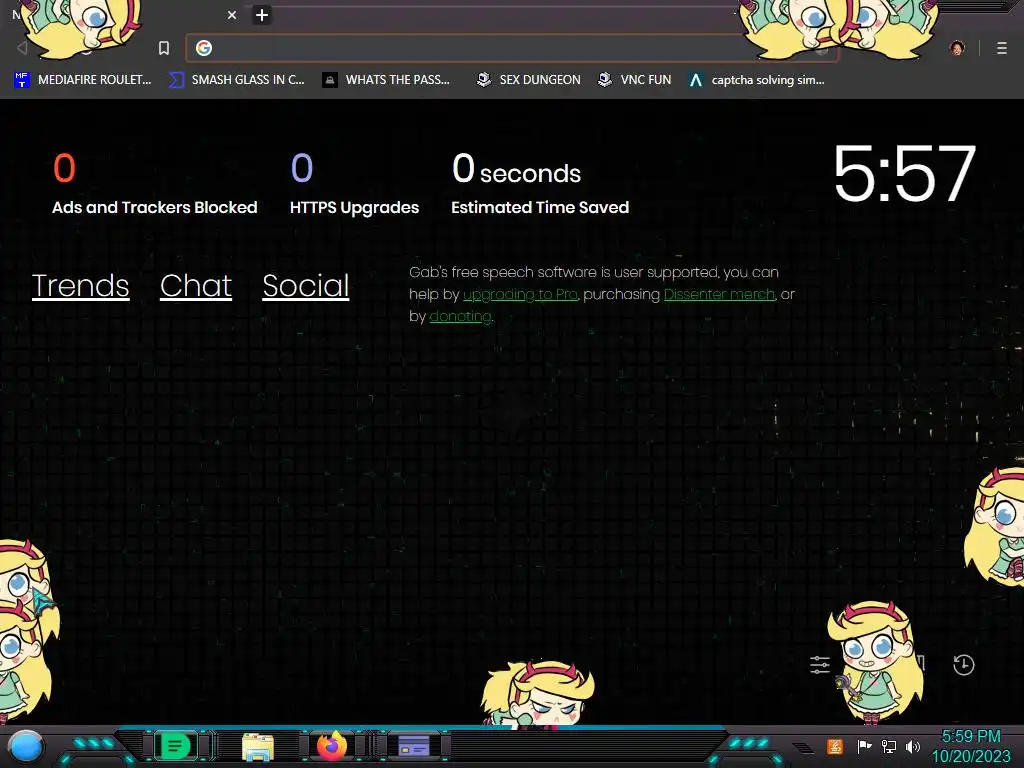1024x768 pixels.
Task: Bookmark this page using the toolbar bookmark icon
Action: [164, 48]
